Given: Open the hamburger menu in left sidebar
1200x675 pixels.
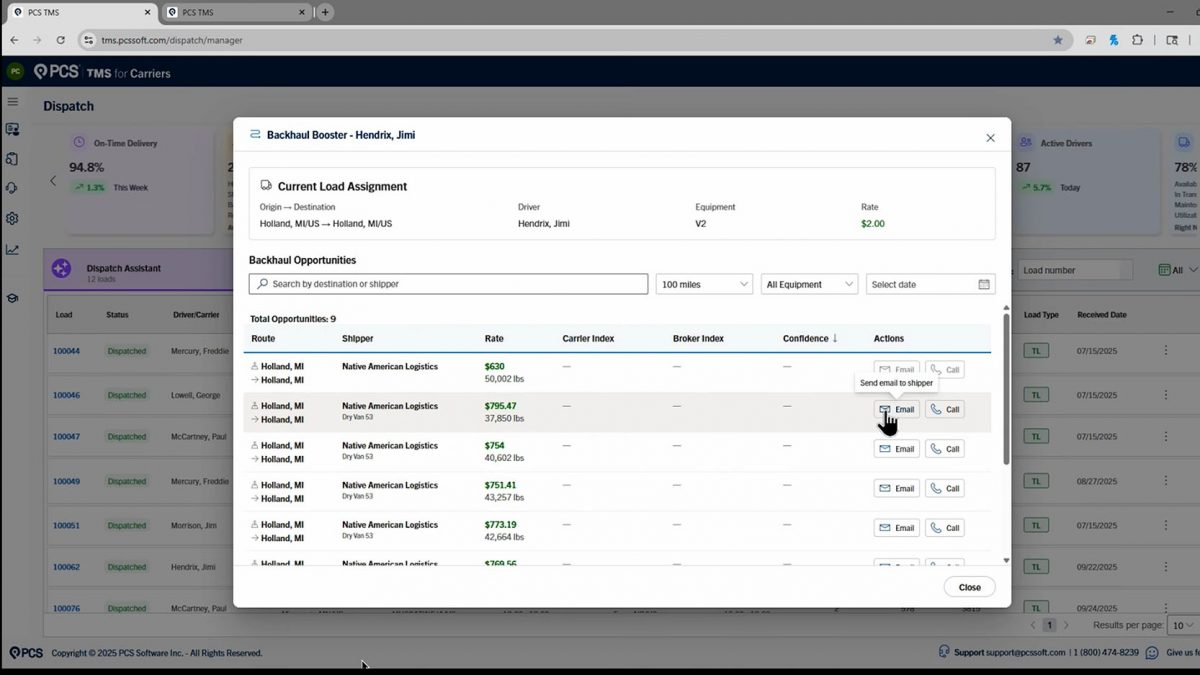Looking at the screenshot, I should [13, 102].
